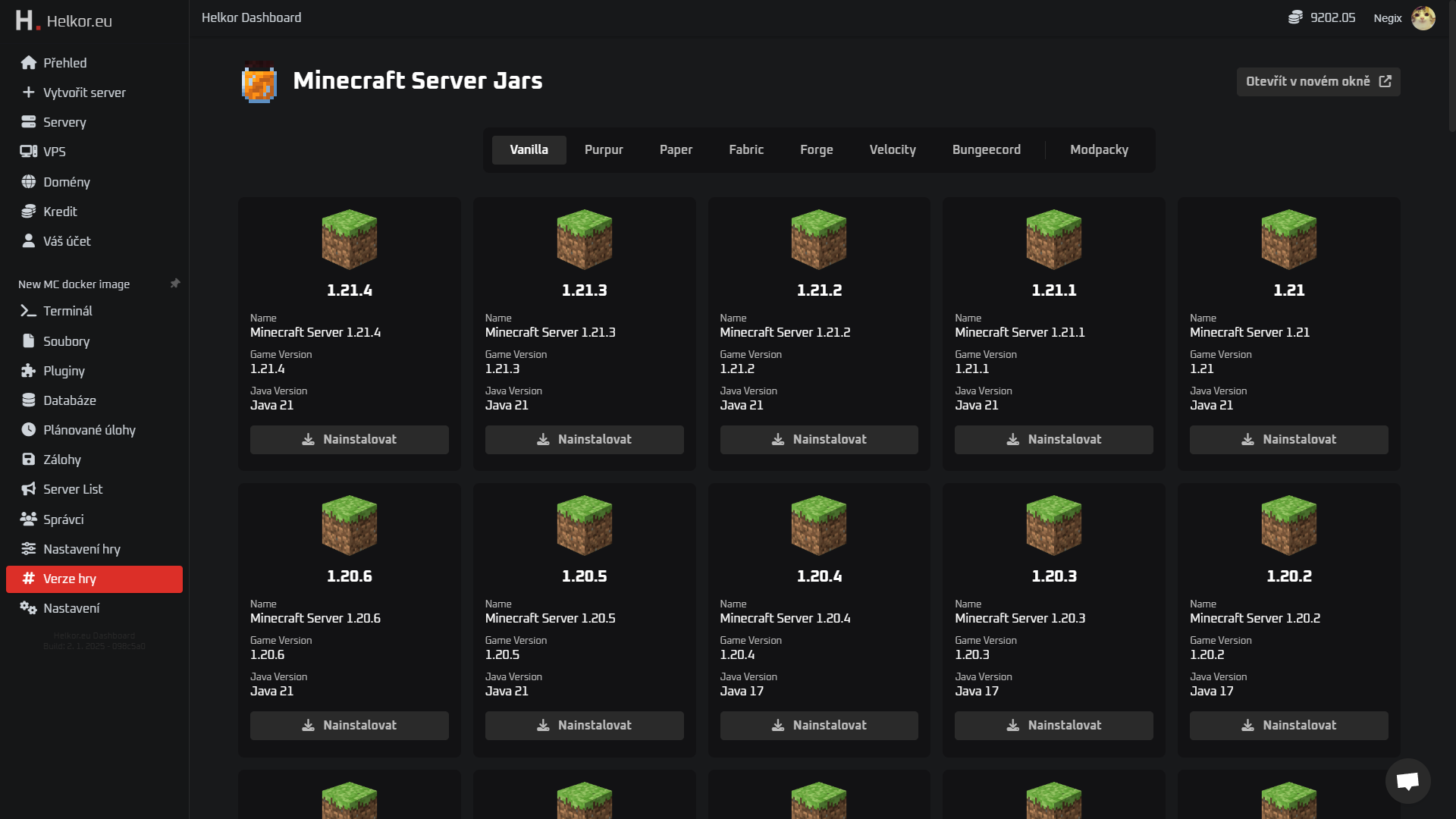Open Plánované úlohy scheduler
Image resolution: width=1456 pixels, height=819 pixels.
(89, 429)
